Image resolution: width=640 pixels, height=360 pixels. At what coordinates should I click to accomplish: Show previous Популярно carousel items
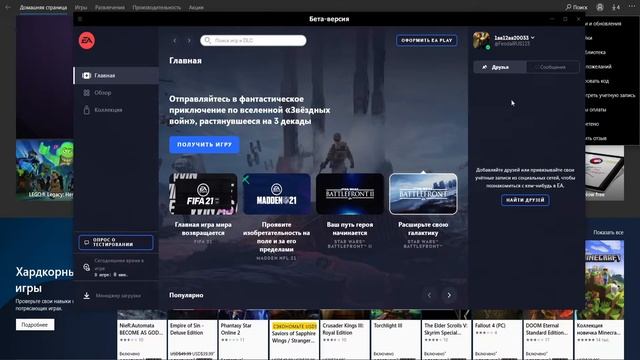coord(429,295)
